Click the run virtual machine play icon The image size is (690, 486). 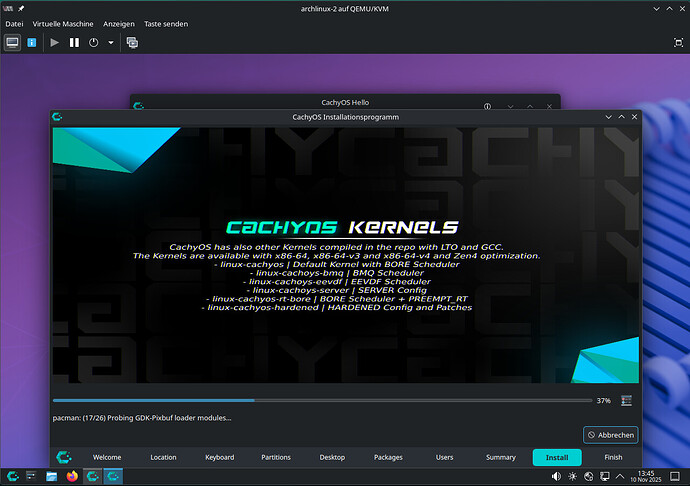pos(55,43)
